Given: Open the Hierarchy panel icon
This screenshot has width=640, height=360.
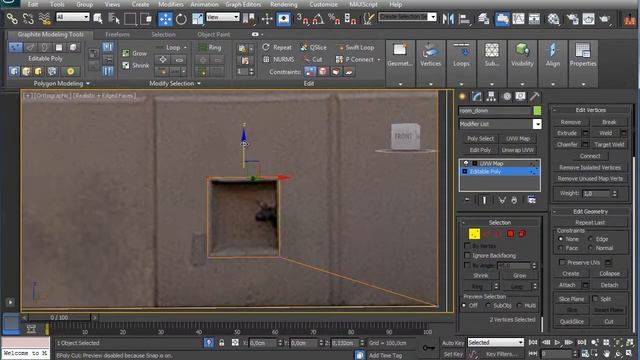Looking at the screenshot, I should tap(491, 96).
